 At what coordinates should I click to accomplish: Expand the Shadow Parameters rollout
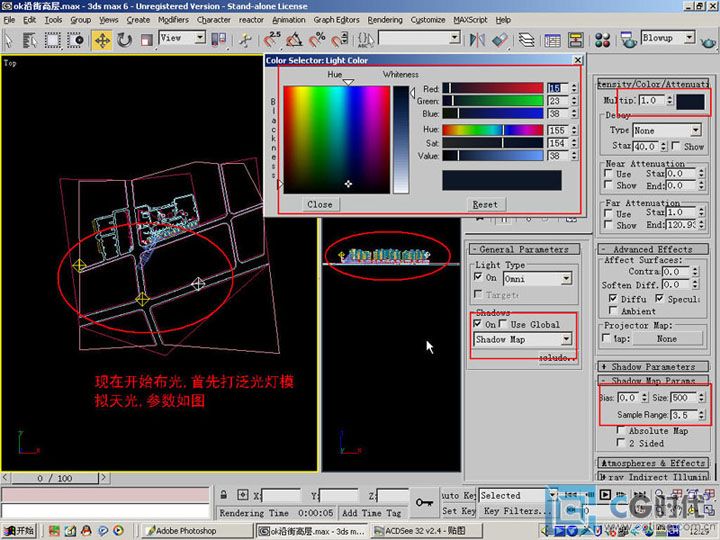pos(653,366)
